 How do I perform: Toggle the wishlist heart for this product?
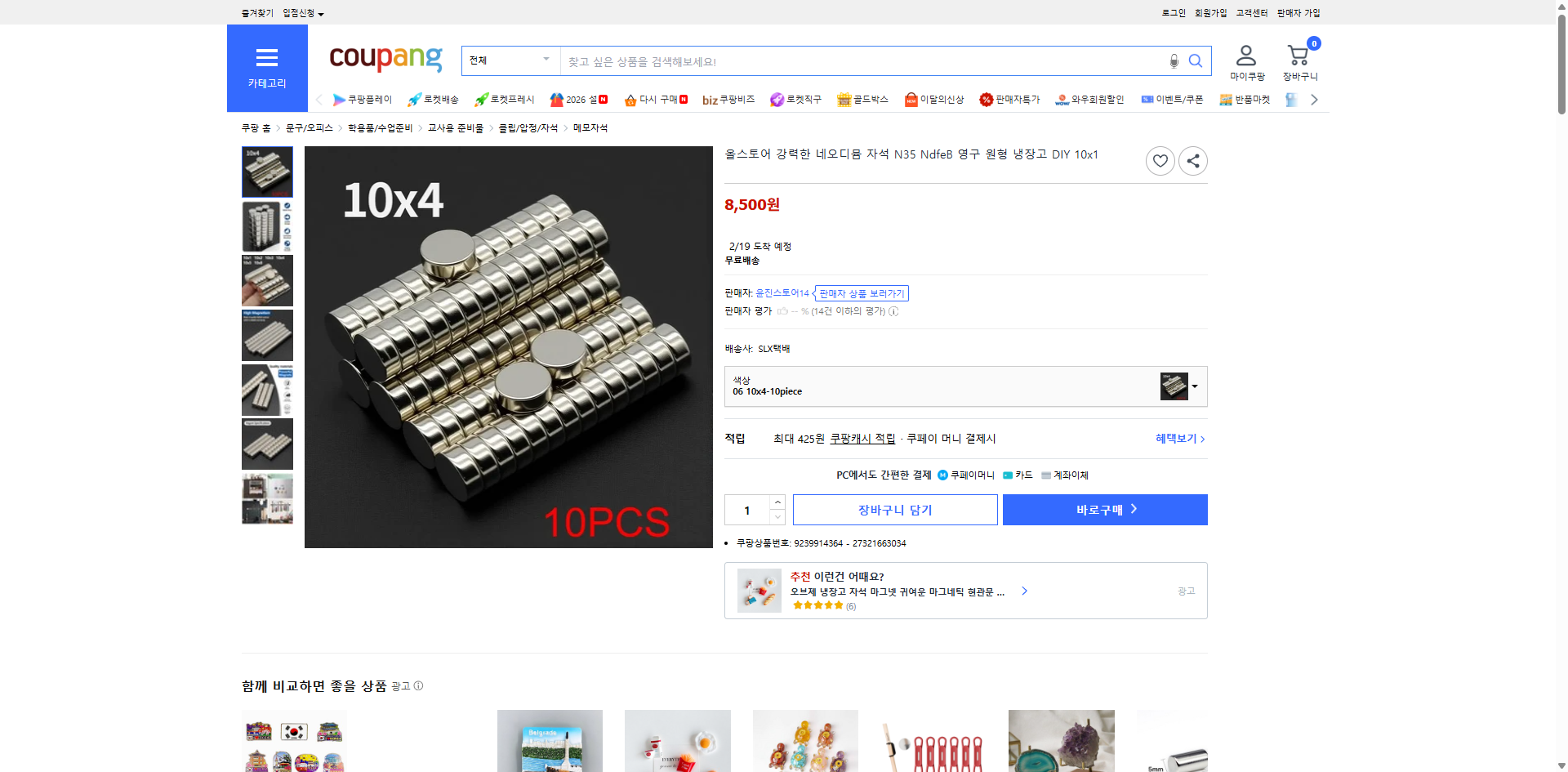coord(1160,160)
